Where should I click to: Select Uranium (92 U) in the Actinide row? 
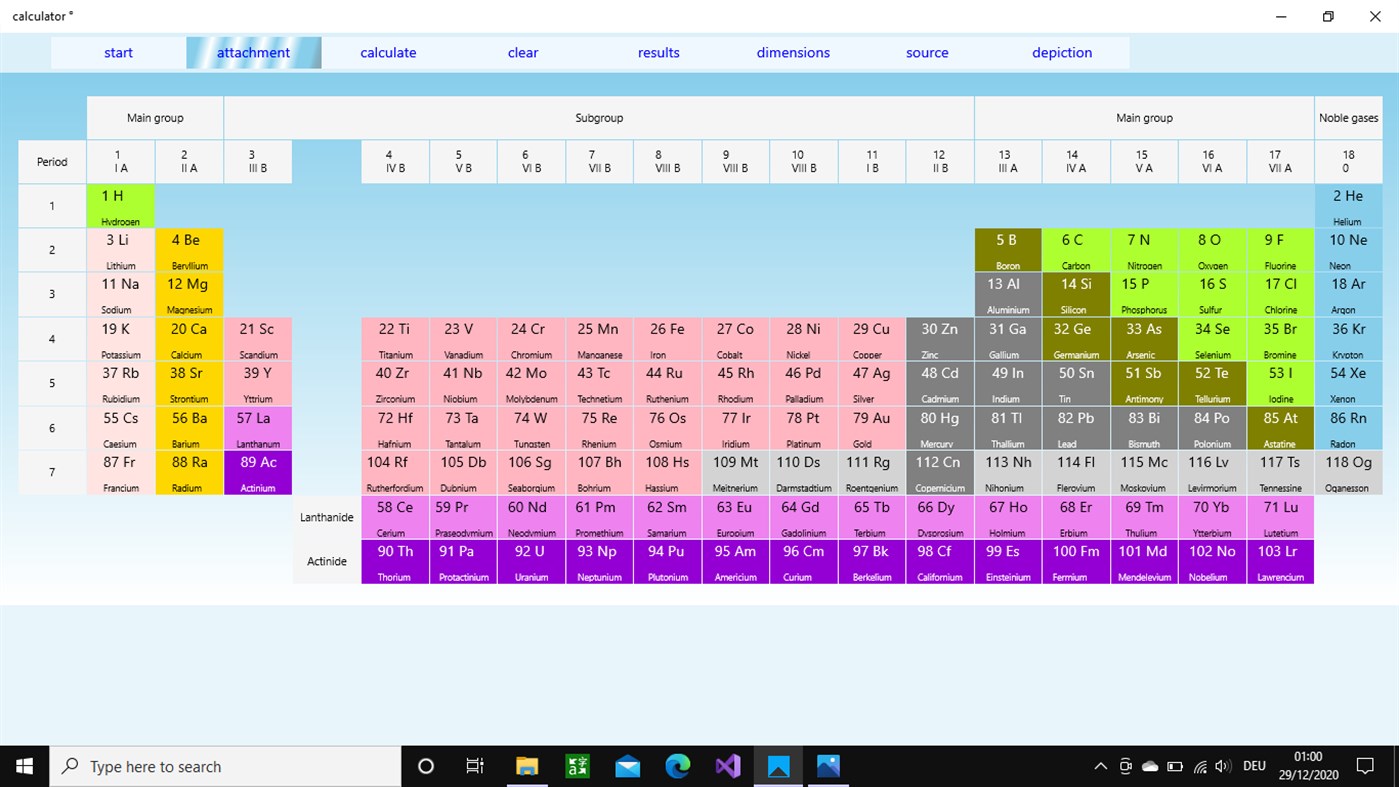[531, 561]
